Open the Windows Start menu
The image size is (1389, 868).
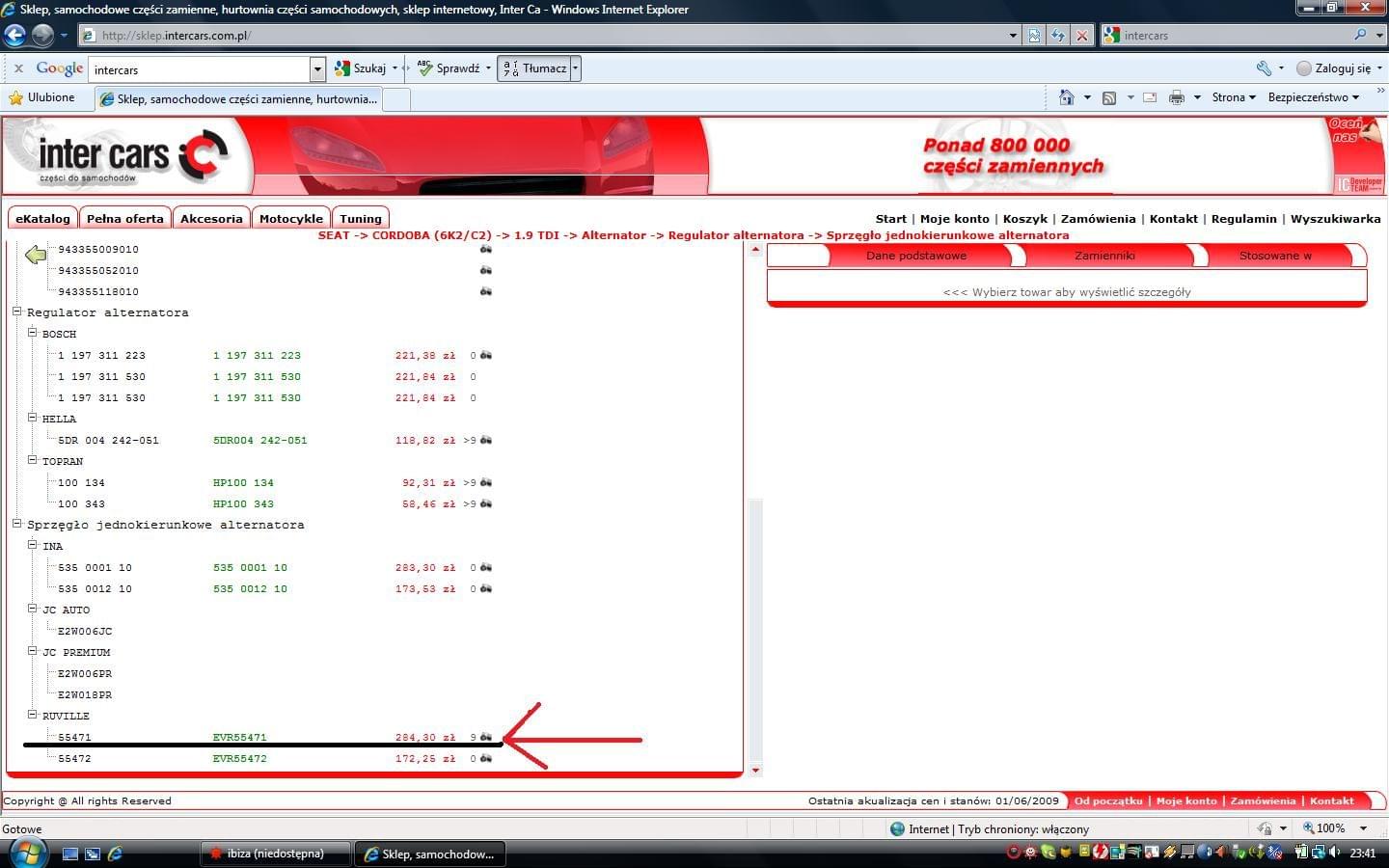tap(26, 854)
